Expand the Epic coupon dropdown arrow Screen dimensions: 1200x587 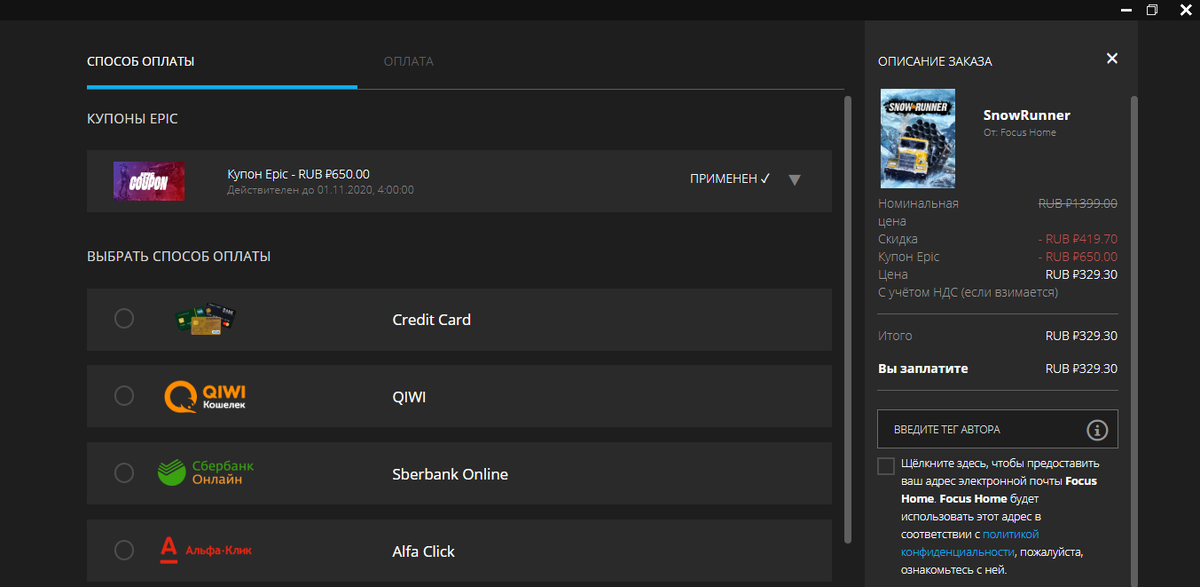[x=795, y=180]
